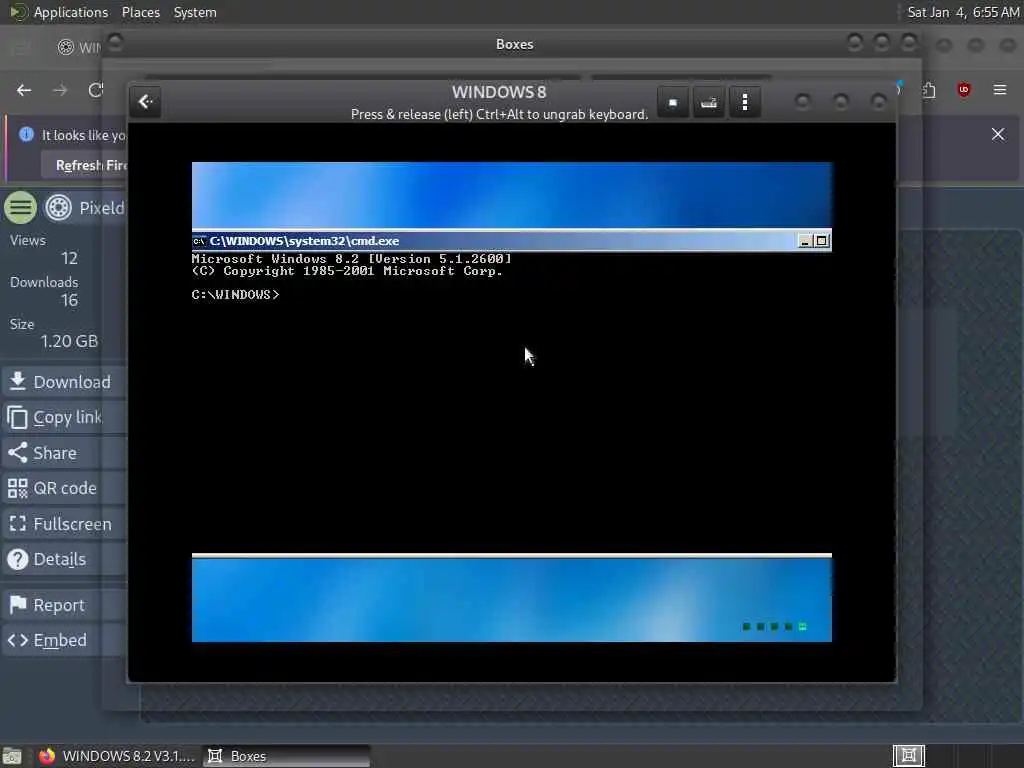Screen dimensions: 1024x768
Task: Click the Pixeldrain logo icon
Action: pyautogui.click(x=59, y=208)
